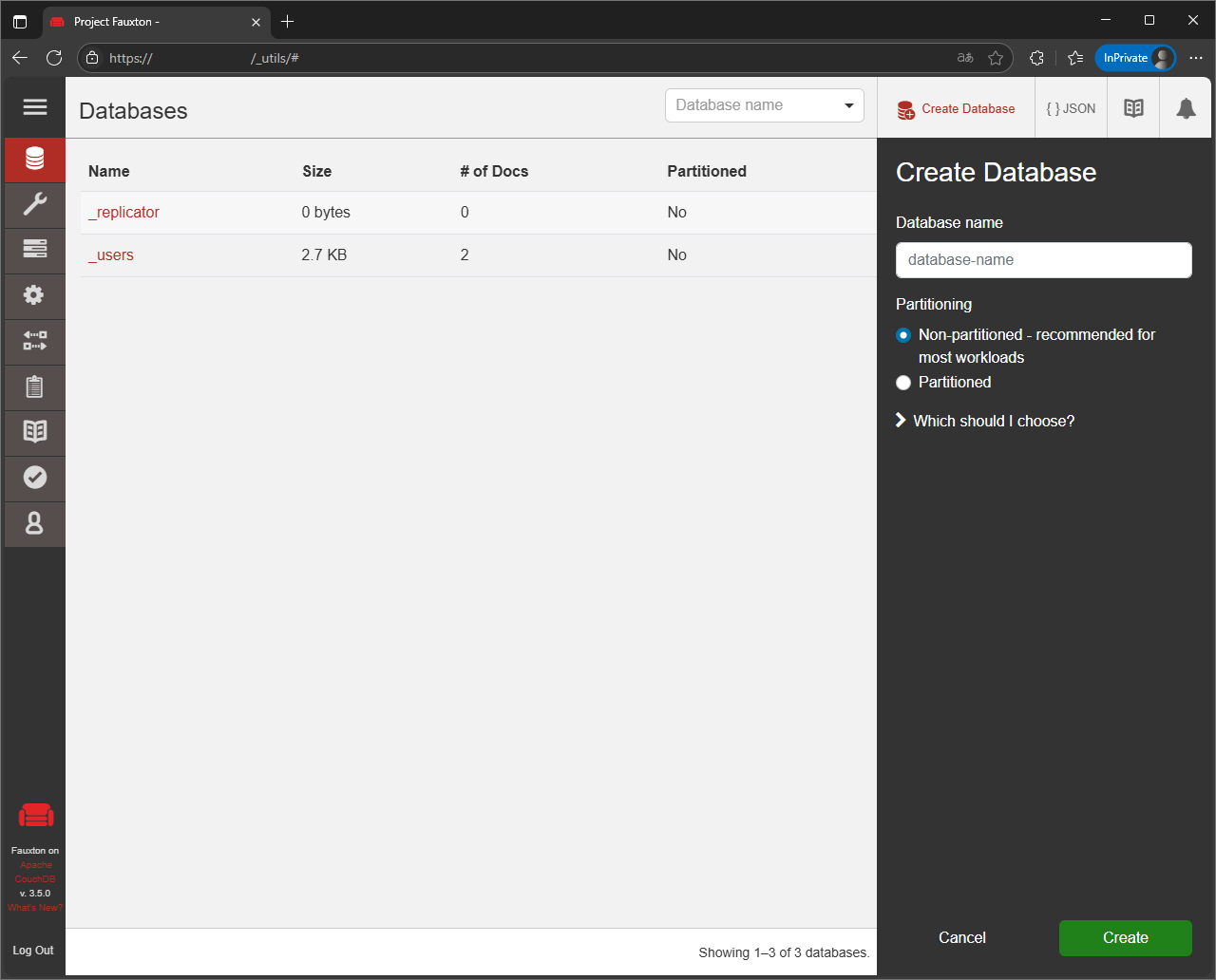
Task: Open Active Tasks stacked-bars icon
Action: (x=35, y=250)
